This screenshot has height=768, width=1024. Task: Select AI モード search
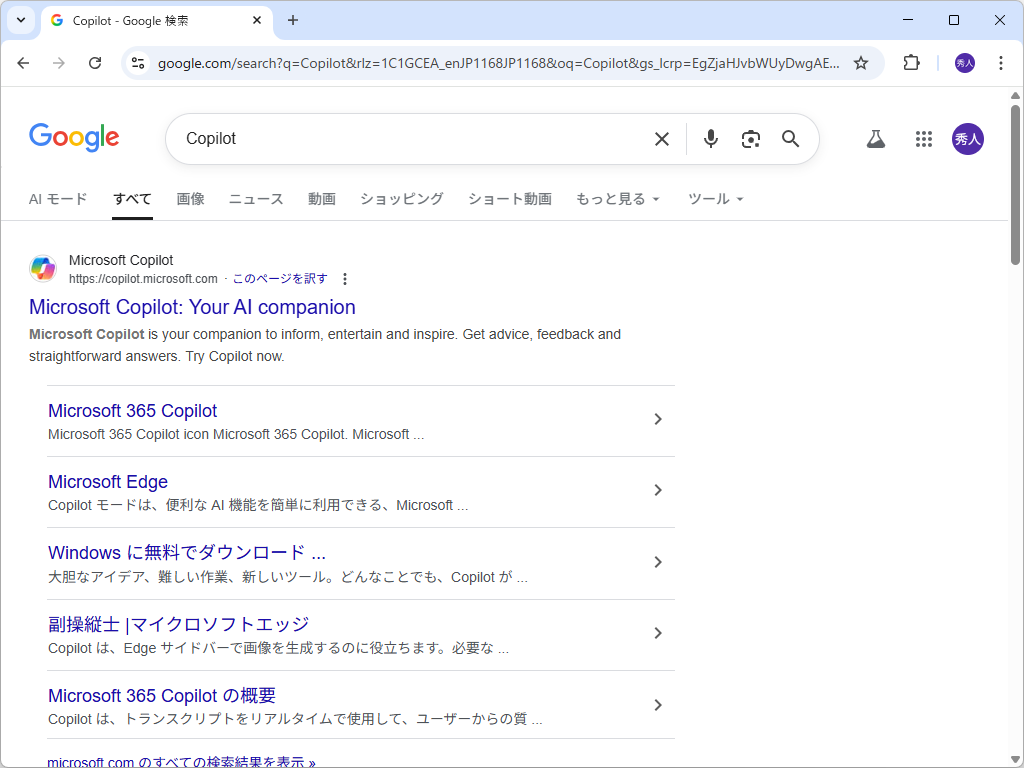pyautogui.click(x=57, y=199)
